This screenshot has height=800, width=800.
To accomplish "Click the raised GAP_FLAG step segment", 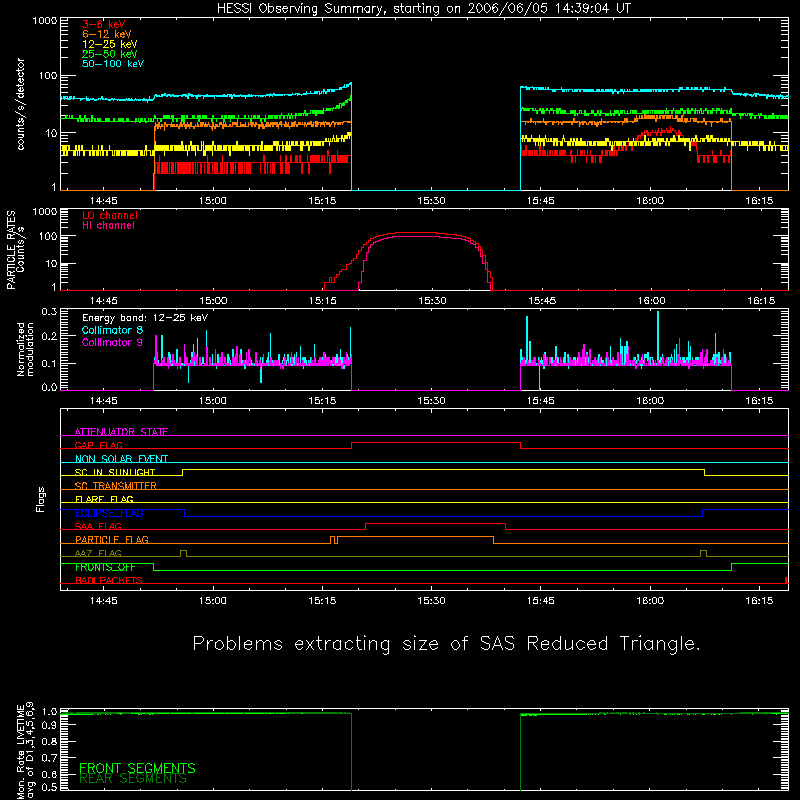I will tap(436, 443).
